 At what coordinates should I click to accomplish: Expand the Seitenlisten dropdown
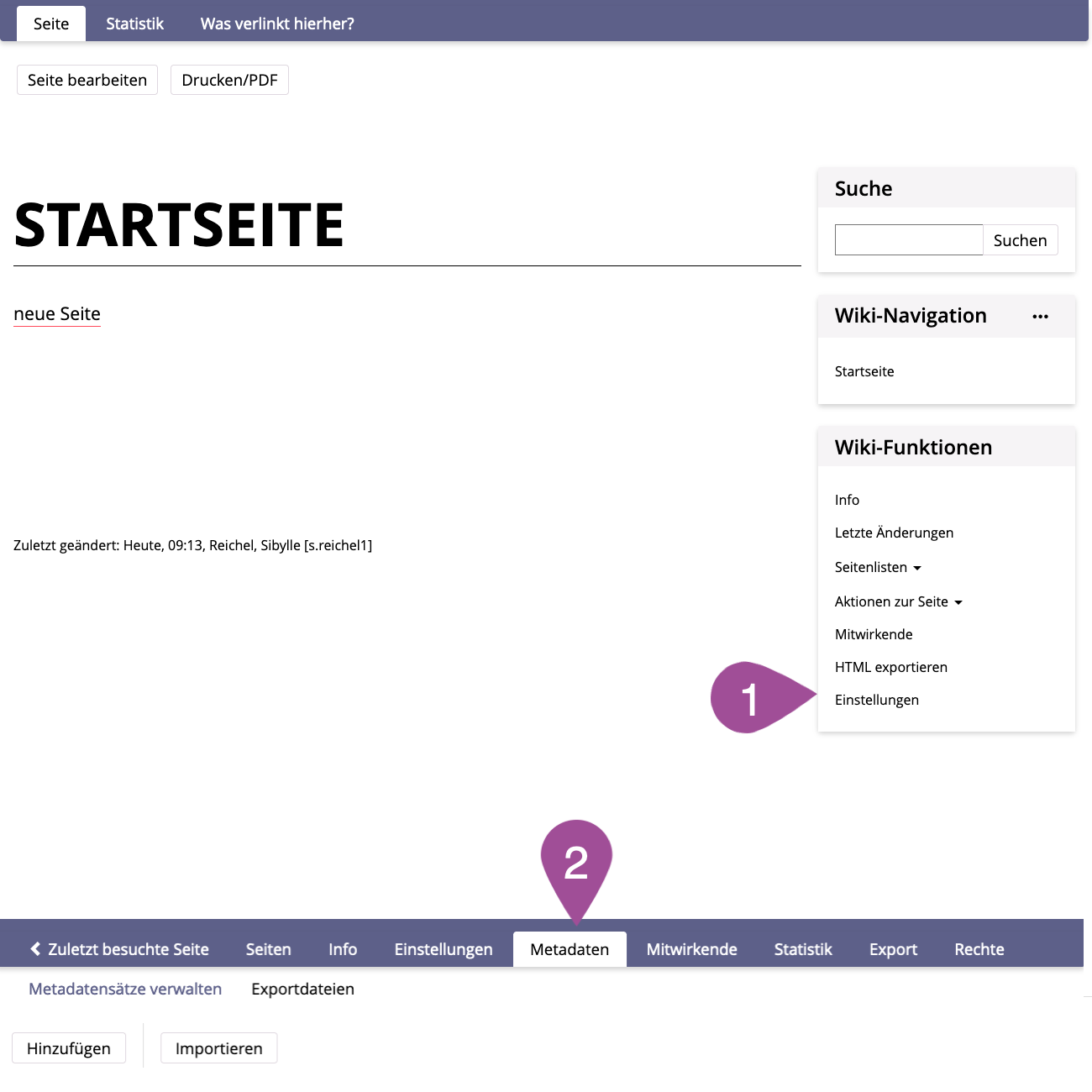click(878, 568)
